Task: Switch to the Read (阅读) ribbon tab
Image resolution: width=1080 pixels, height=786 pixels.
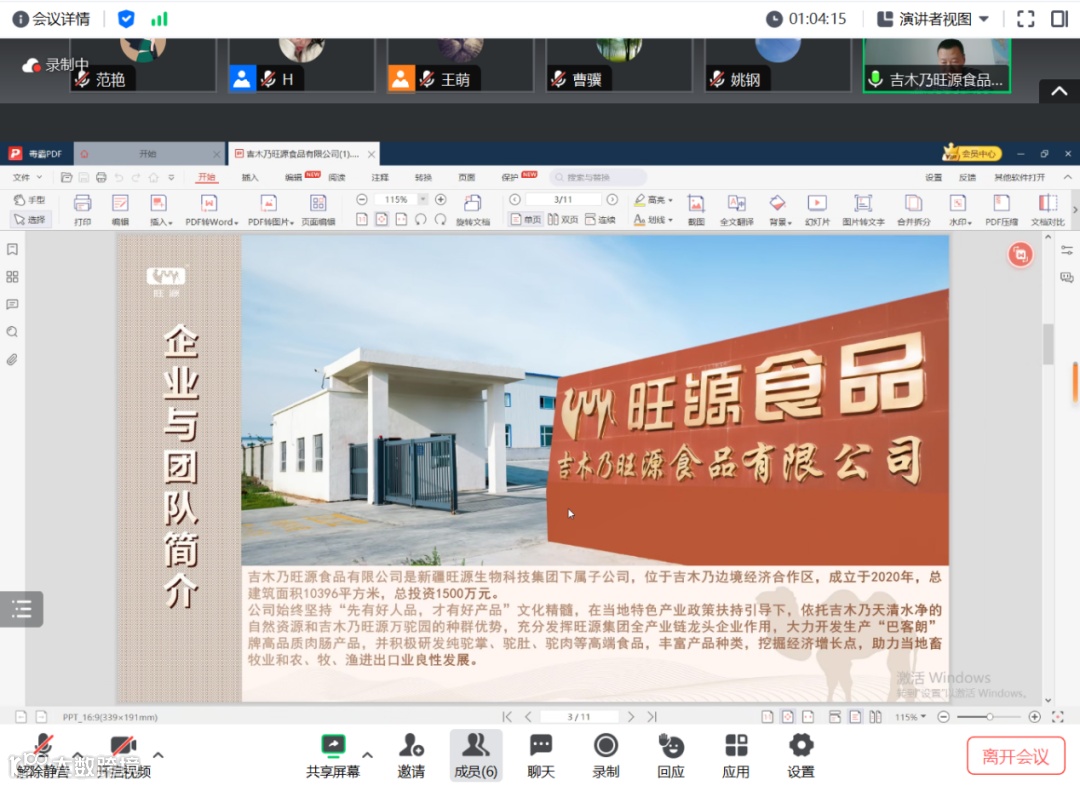Action: coord(337,177)
